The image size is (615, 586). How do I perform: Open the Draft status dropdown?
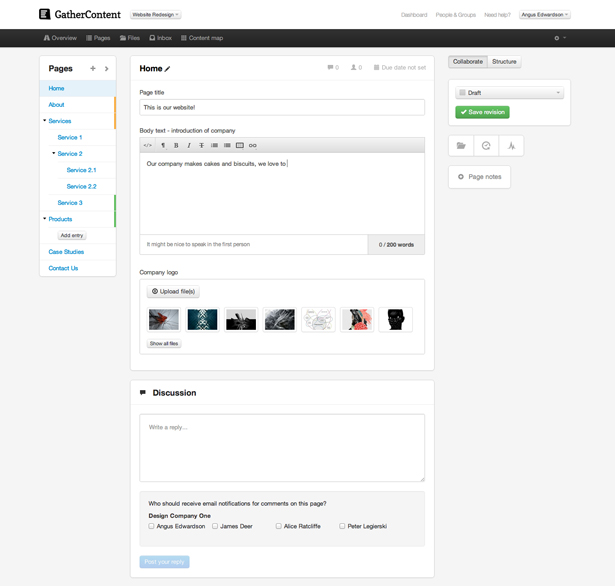509,93
